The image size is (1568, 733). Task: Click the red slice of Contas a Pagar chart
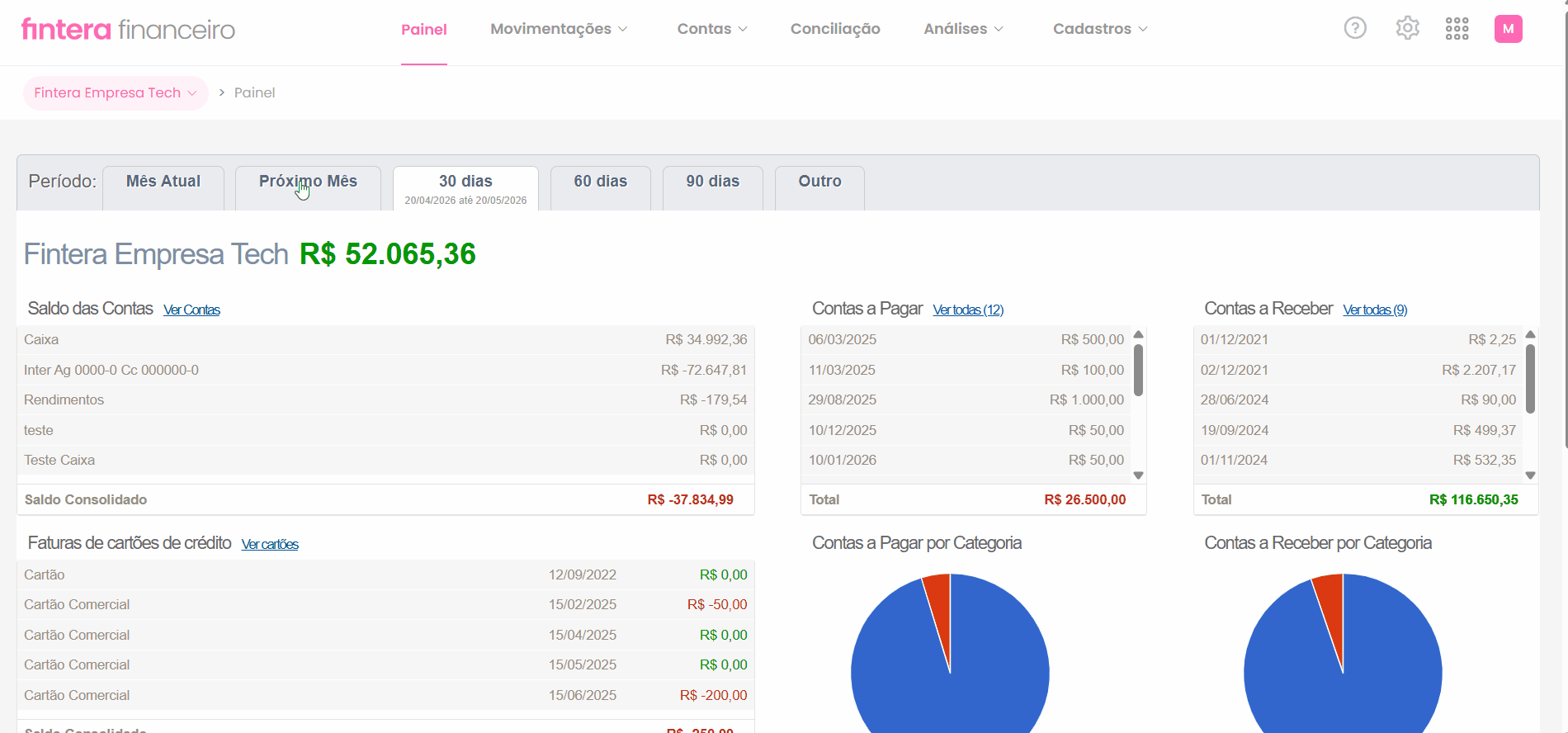click(940, 611)
